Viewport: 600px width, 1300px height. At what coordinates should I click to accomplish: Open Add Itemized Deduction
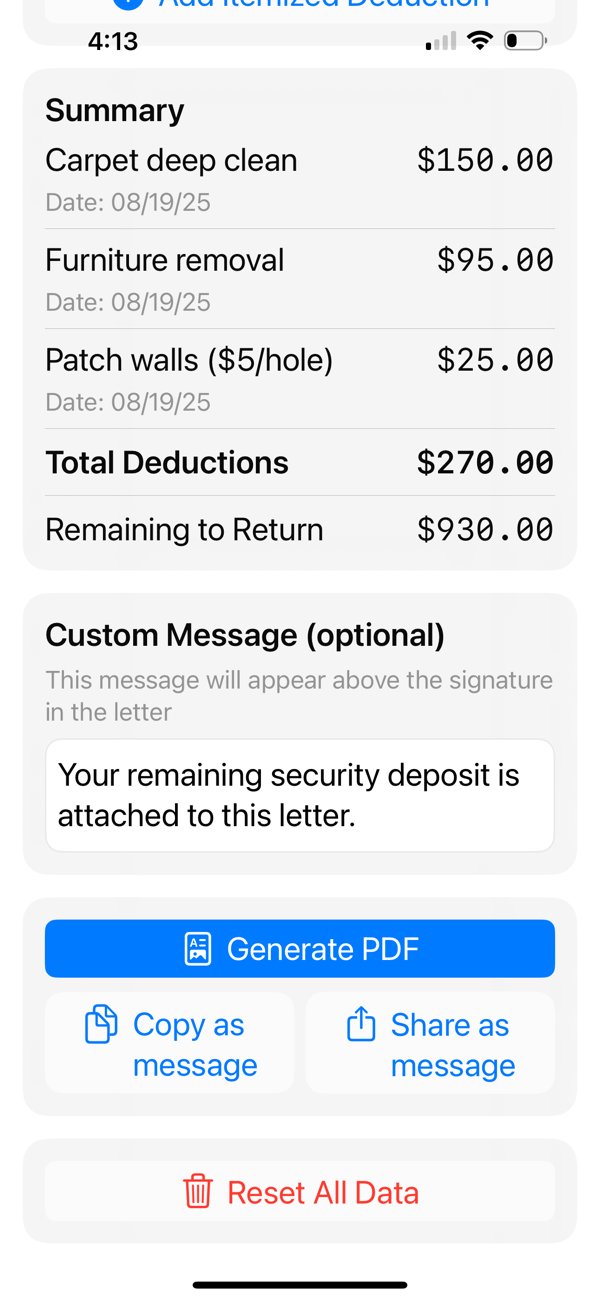[x=300, y=5]
